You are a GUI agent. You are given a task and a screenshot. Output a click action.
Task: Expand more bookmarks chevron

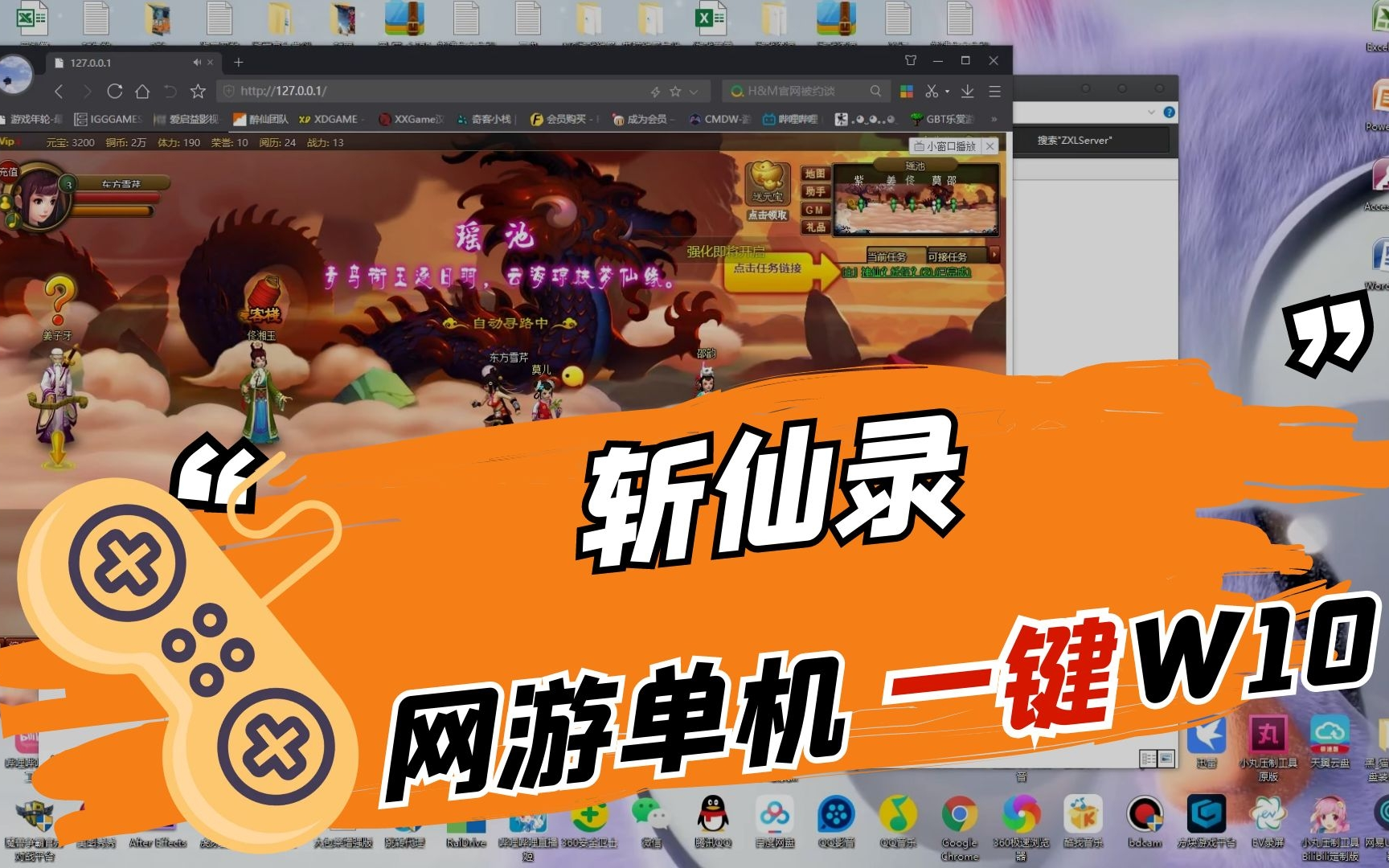click(994, 119)
